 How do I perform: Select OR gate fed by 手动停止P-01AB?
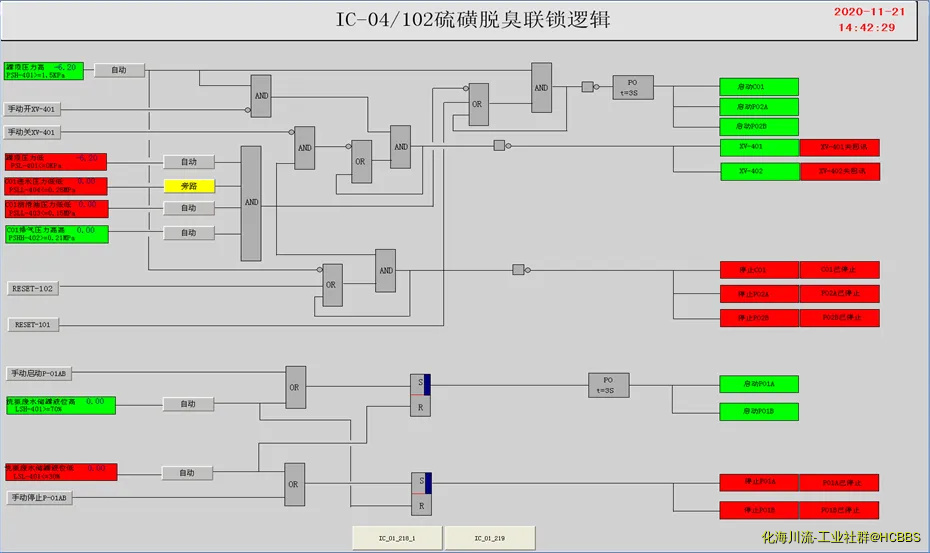(294, 485)
